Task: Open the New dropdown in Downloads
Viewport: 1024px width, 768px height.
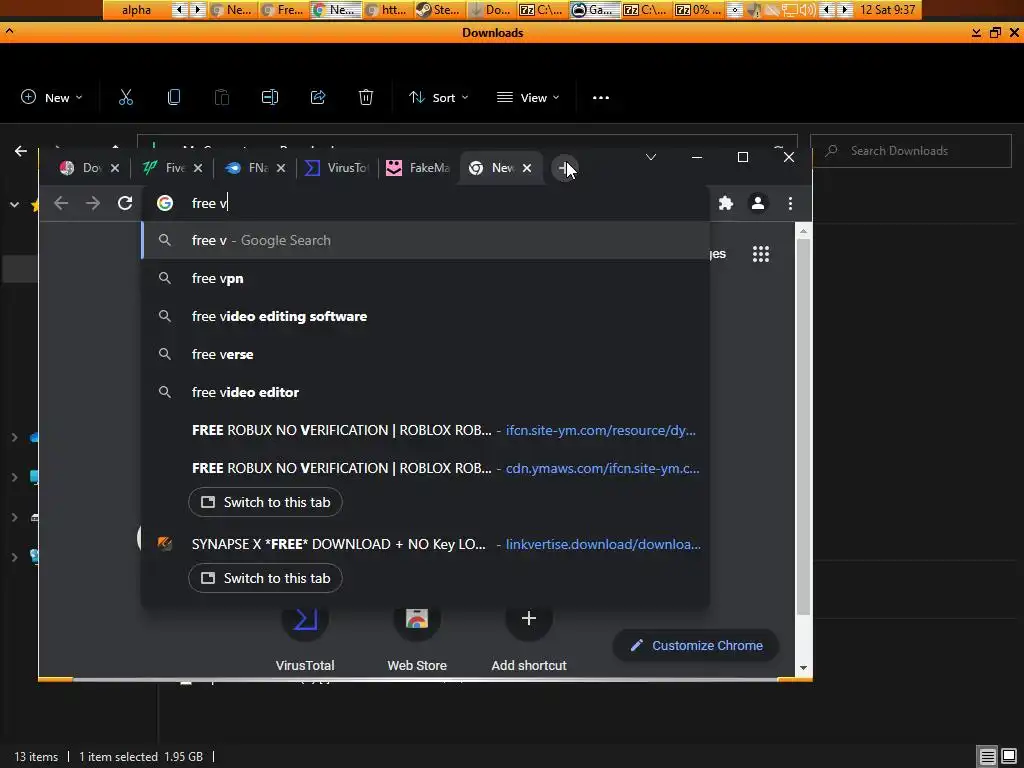Action: coord(52,97)
